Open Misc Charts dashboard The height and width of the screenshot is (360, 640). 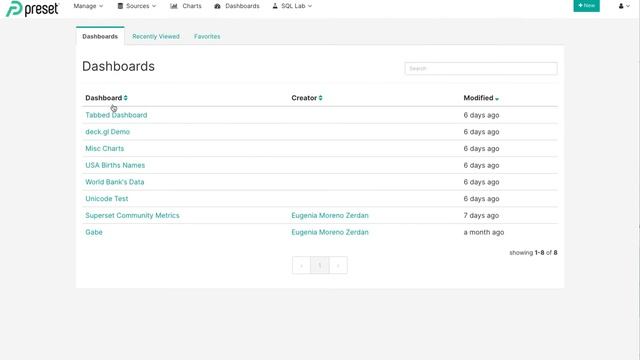pos(104,149)
